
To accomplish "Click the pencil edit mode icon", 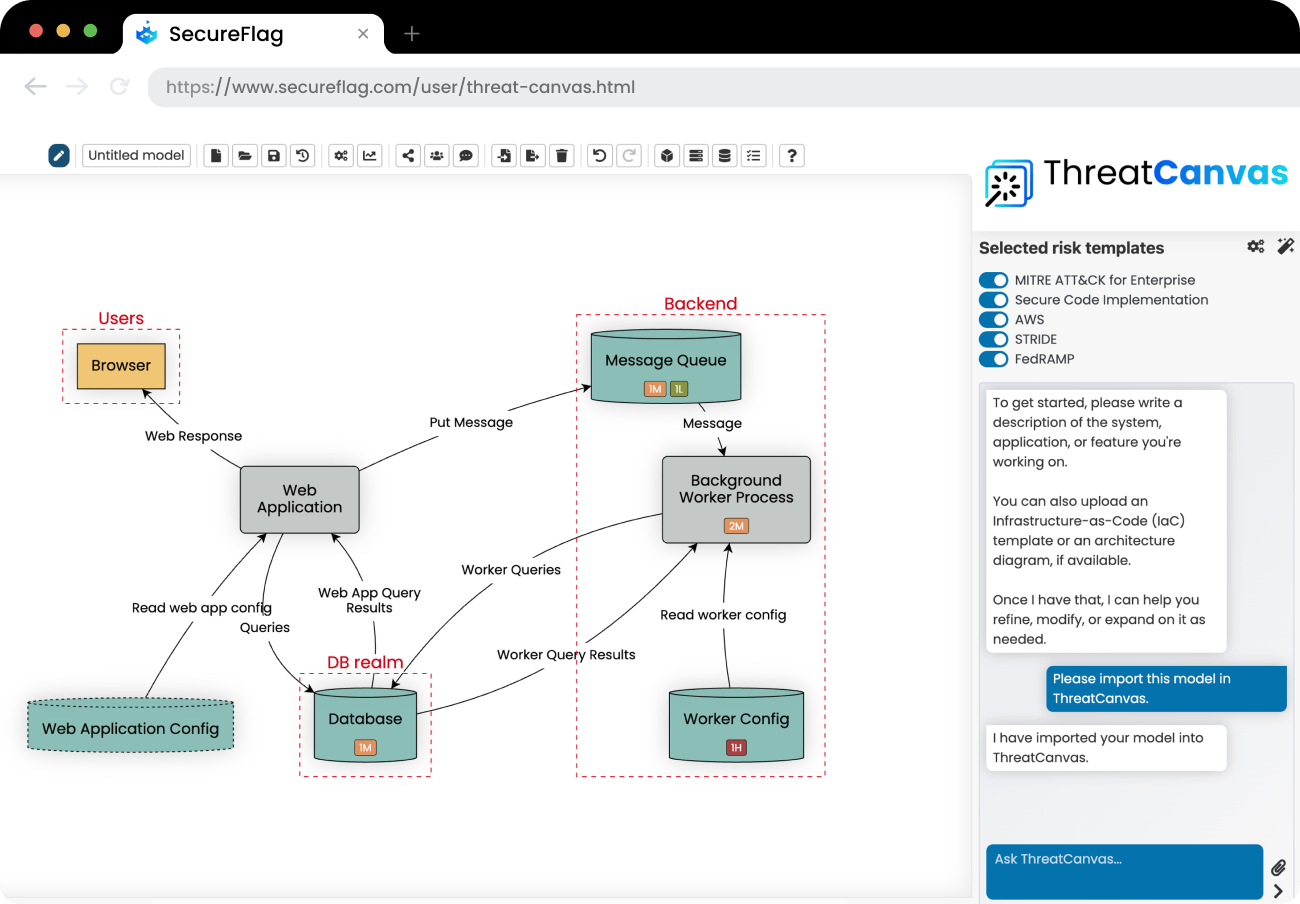I will pos(59,155).
